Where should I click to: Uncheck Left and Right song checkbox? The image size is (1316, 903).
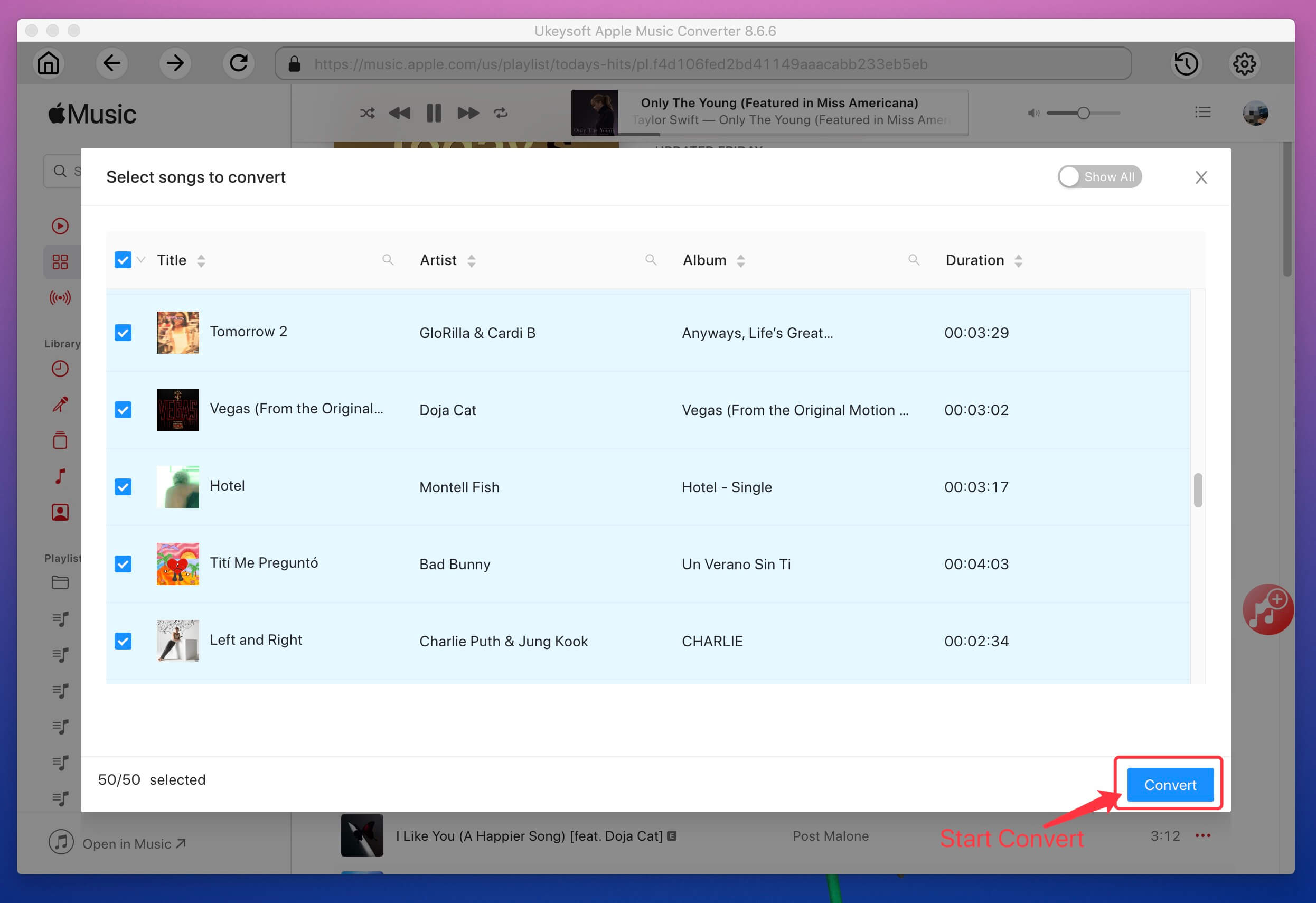pyautogui.click(x=123, y=640)
